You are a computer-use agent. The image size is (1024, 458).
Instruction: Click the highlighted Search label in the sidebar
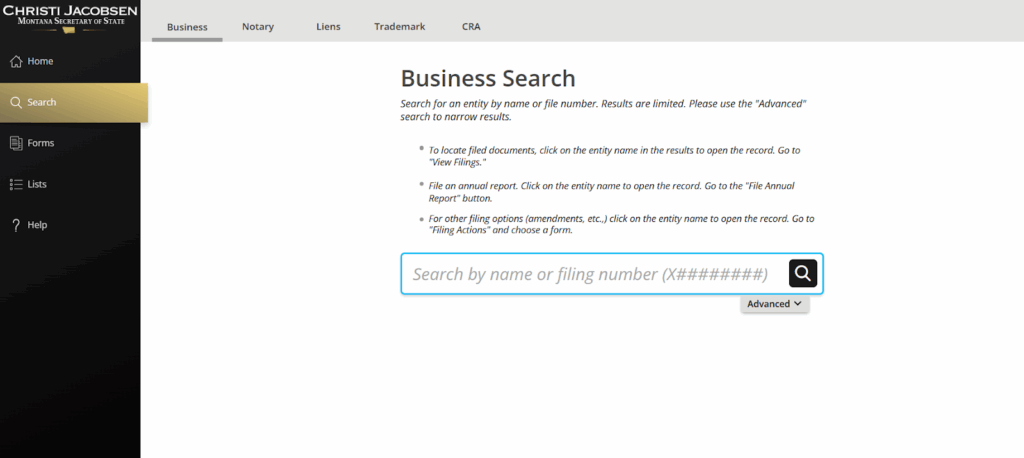(42, 103)
